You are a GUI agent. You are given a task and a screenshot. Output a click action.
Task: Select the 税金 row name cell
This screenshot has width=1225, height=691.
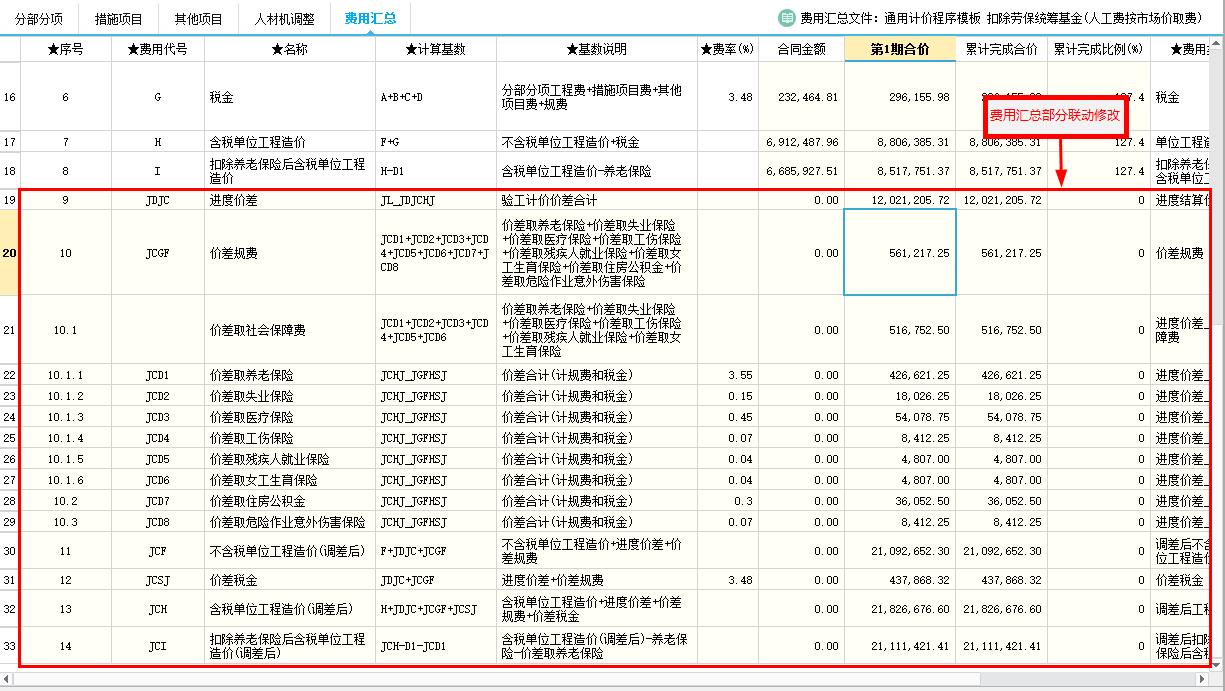pos(289,97)
